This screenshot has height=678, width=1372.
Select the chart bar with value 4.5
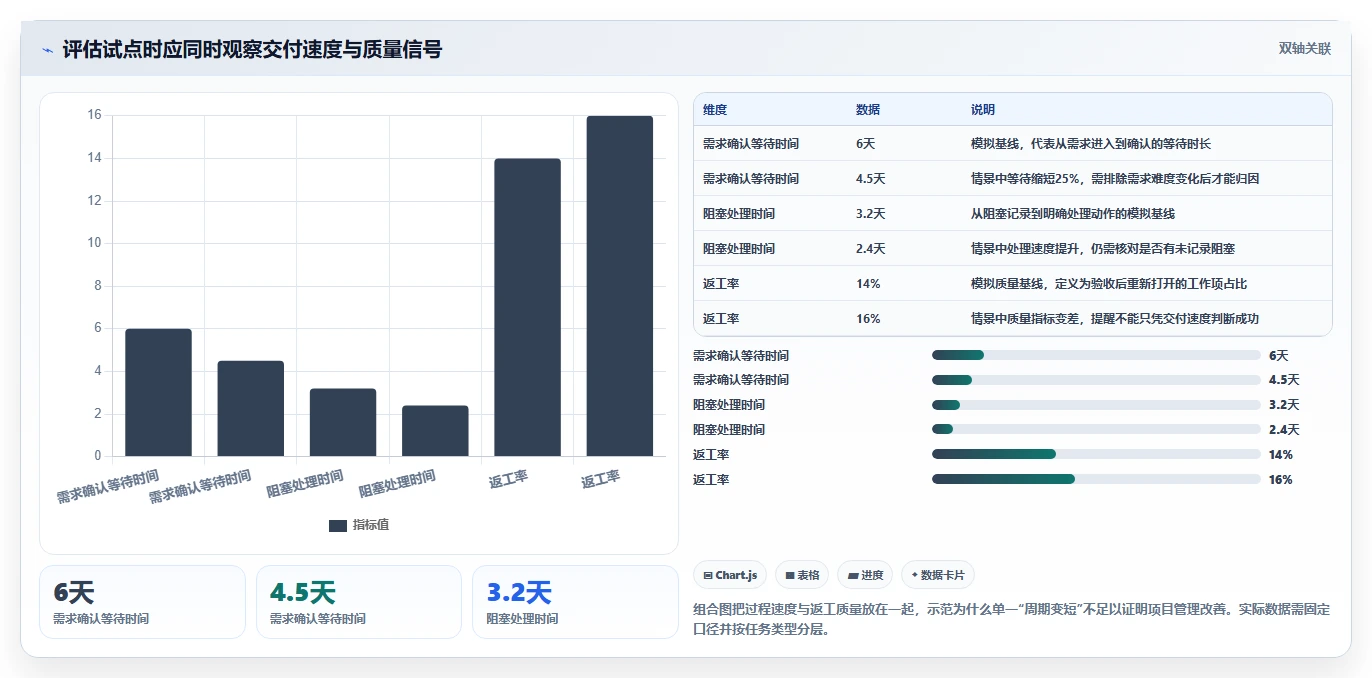(x=250, y=409)
